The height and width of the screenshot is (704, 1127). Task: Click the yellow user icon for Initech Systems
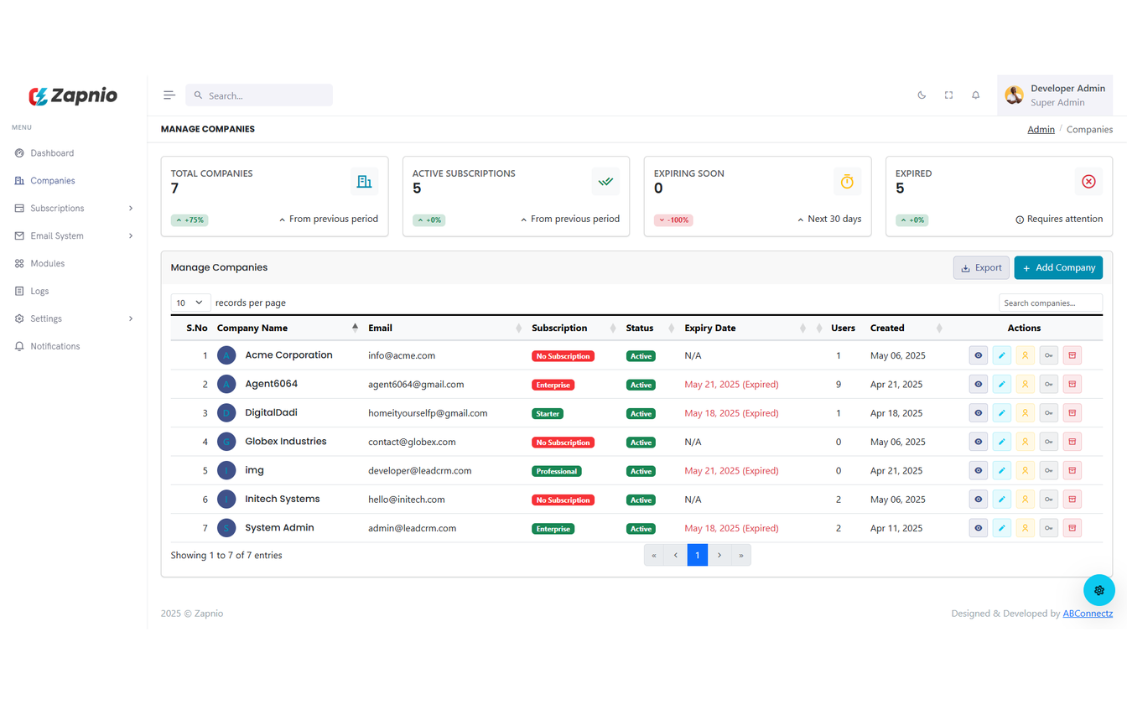[1025, 499]
